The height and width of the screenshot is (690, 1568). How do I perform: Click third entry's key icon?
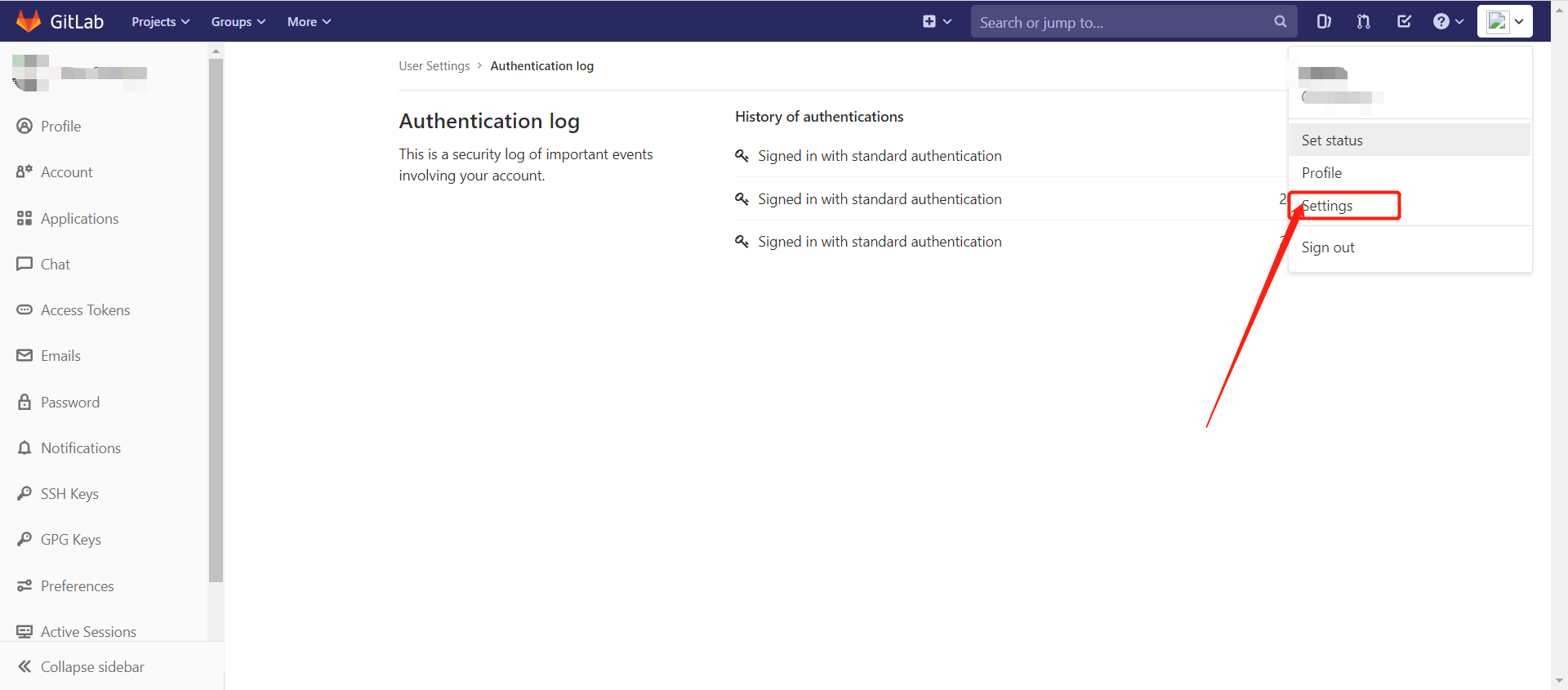pos(742,241)
